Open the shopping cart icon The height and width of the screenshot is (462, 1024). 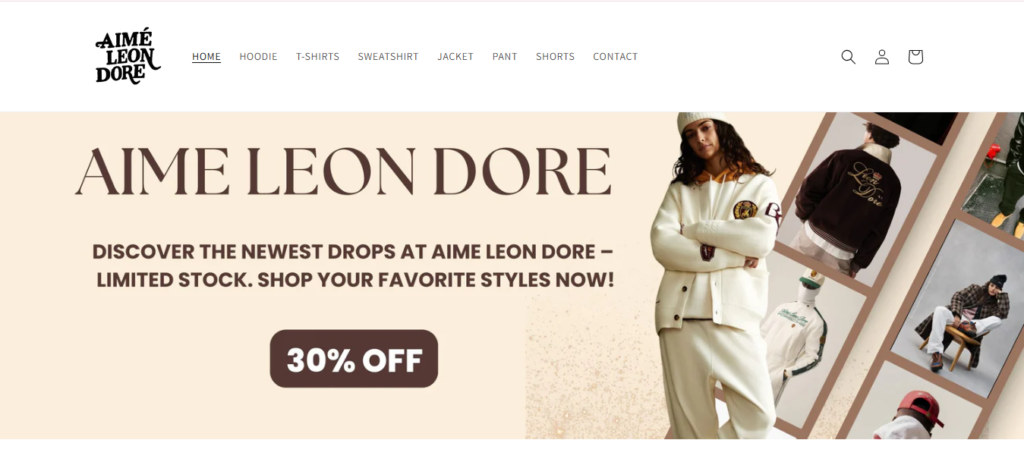click(x=915, y=57)
